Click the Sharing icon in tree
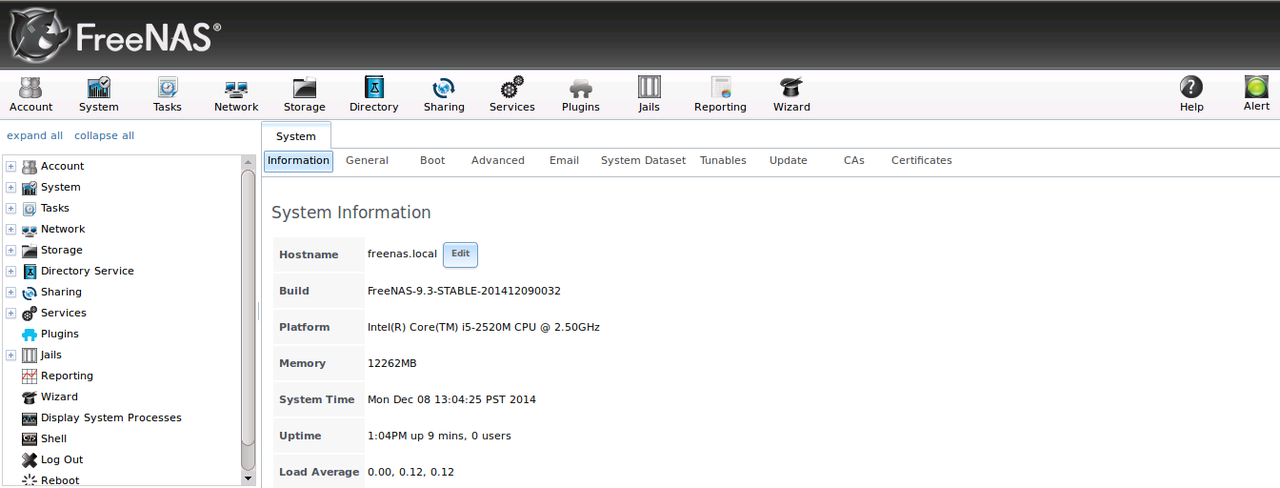 pos(29,292)
